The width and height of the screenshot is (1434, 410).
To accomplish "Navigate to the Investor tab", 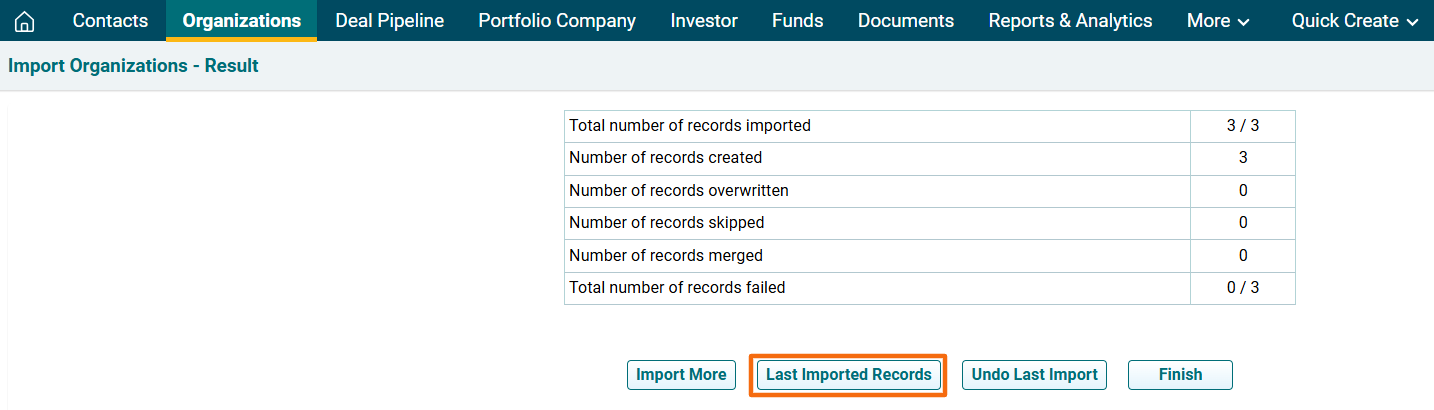I will click(x=704, y=21).
